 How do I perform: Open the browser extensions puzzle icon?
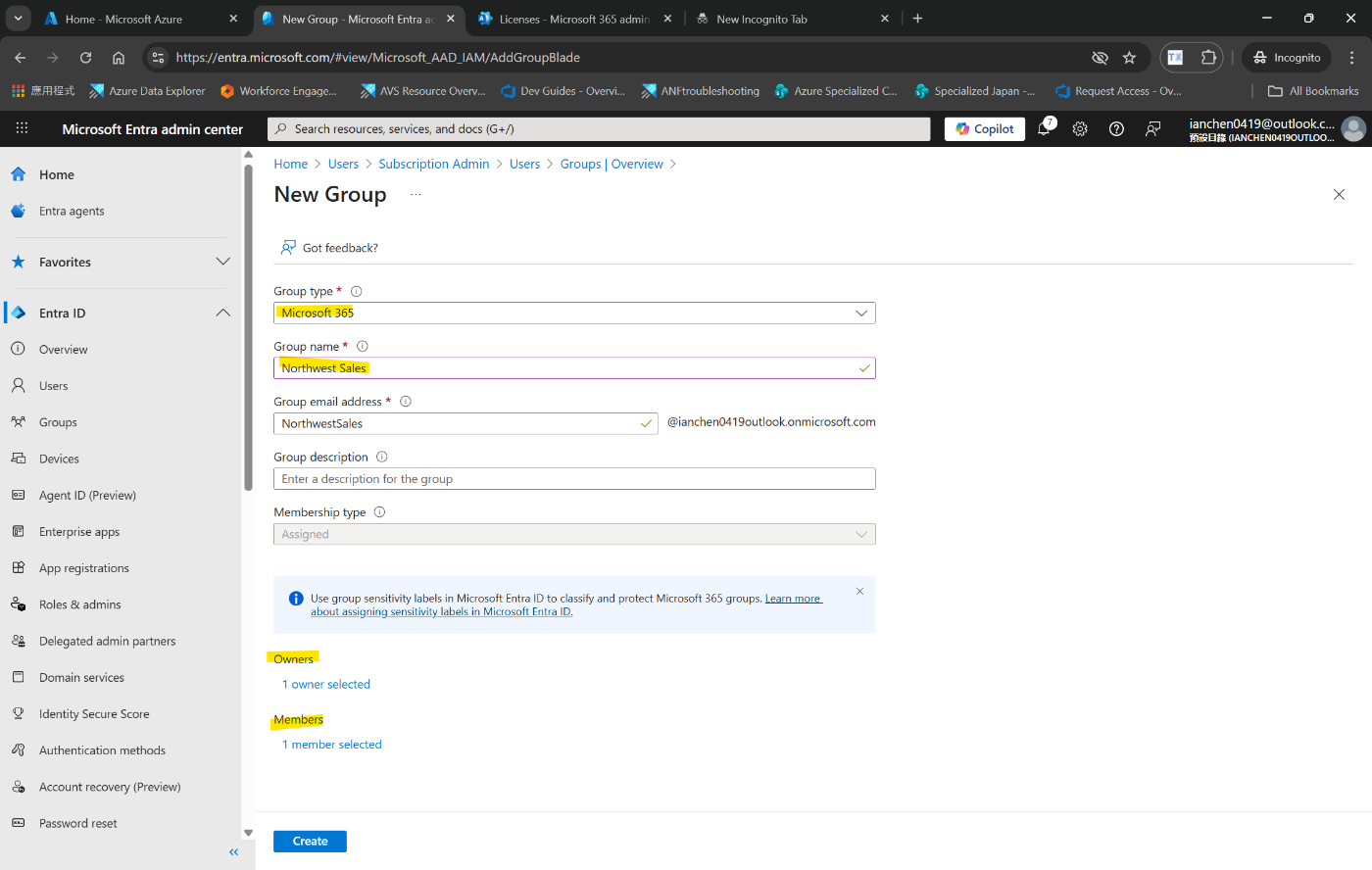1208,58
